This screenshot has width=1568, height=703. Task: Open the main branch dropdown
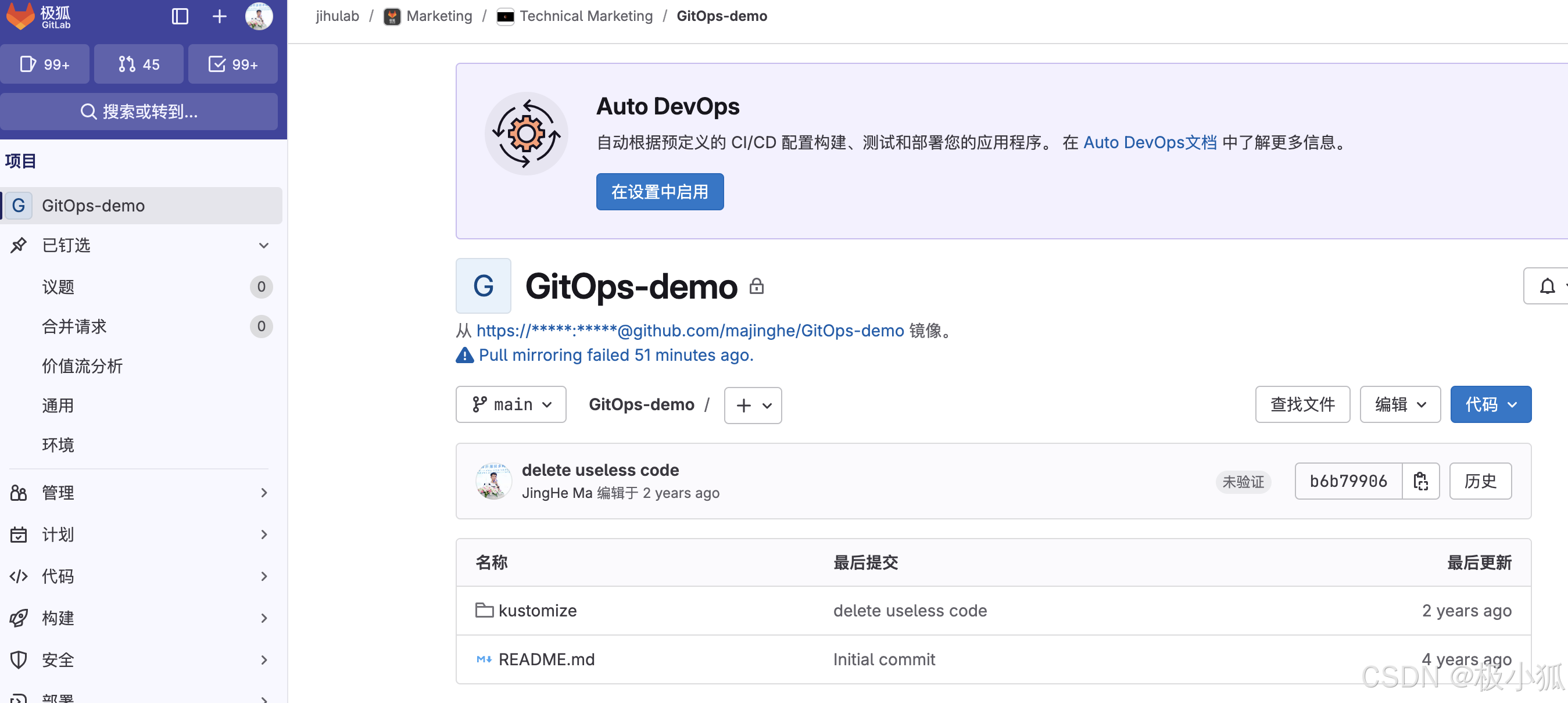pos(511,405)
